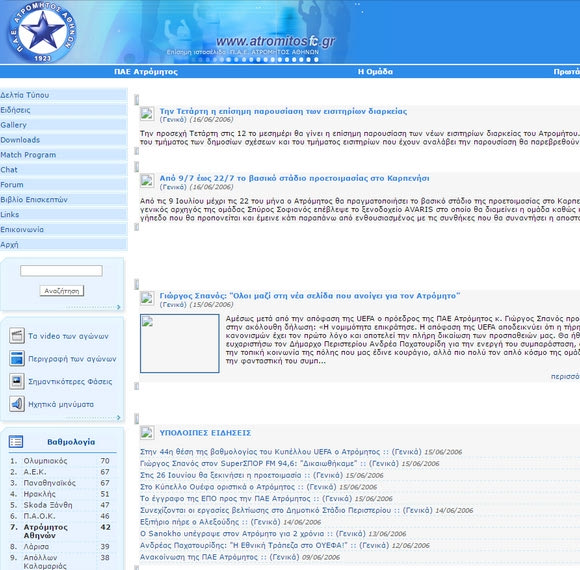Click the icon beside the season tickets headline

pos(147,114)
